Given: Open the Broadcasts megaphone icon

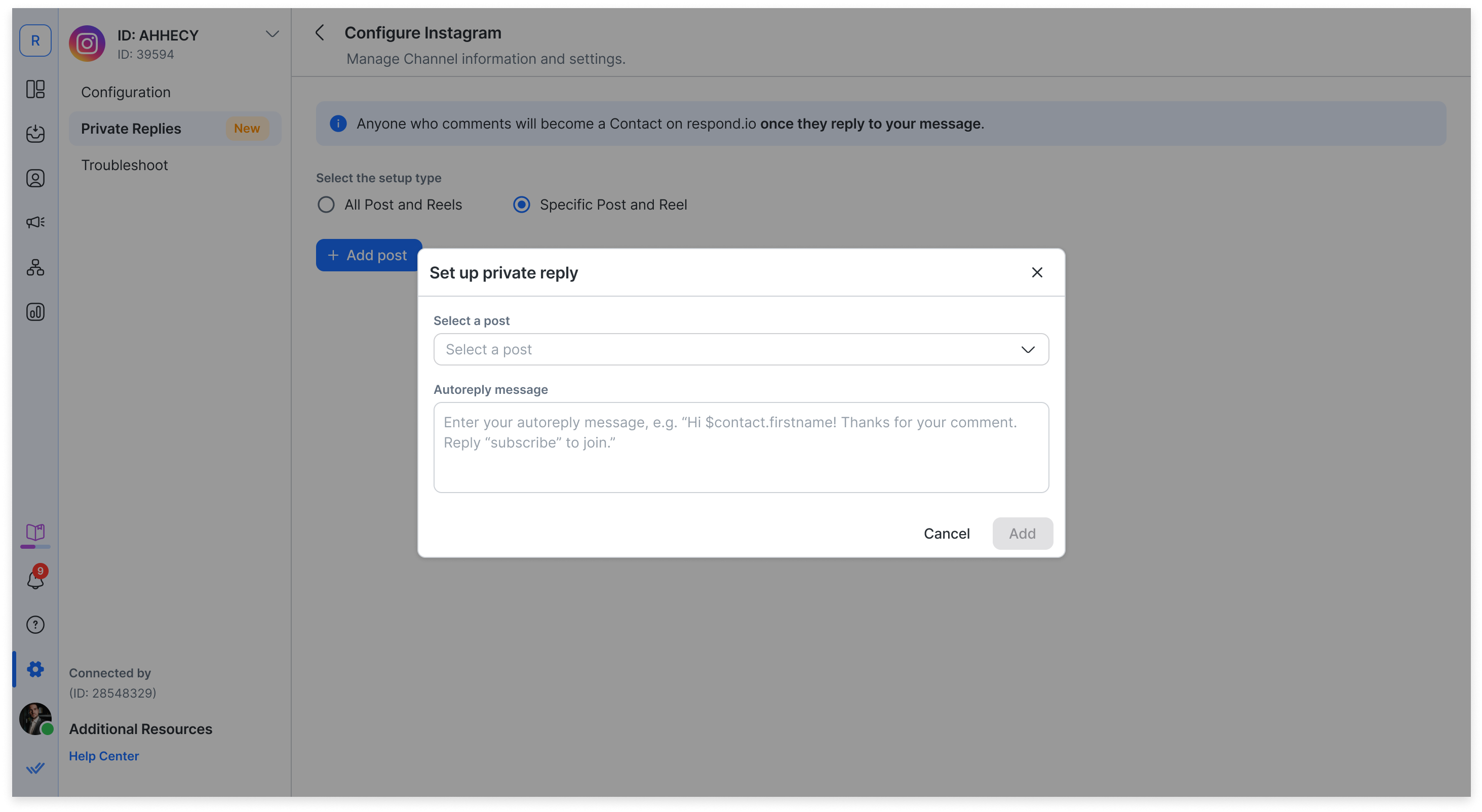Looking at the screenshot, I should coord(35,223).
